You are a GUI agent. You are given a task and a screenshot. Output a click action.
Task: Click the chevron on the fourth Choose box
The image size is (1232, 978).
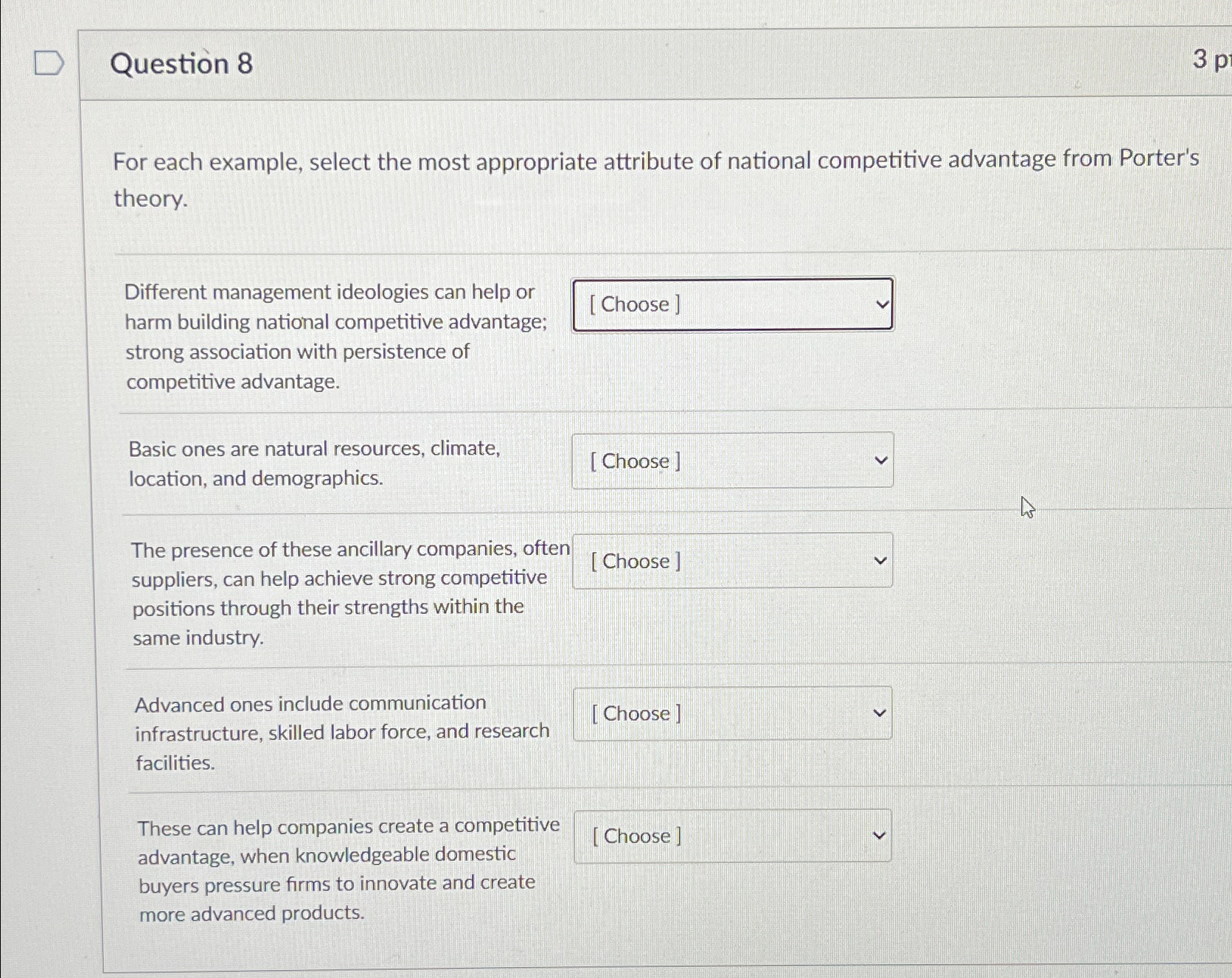(x=879, y=713)
